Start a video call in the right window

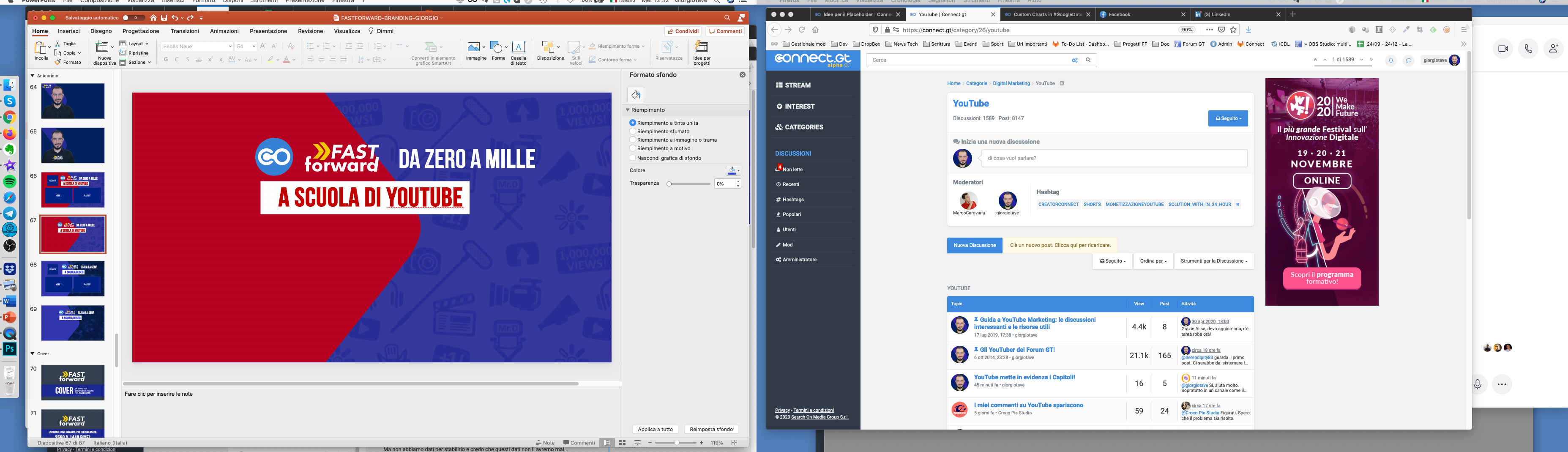point(1503,49)
